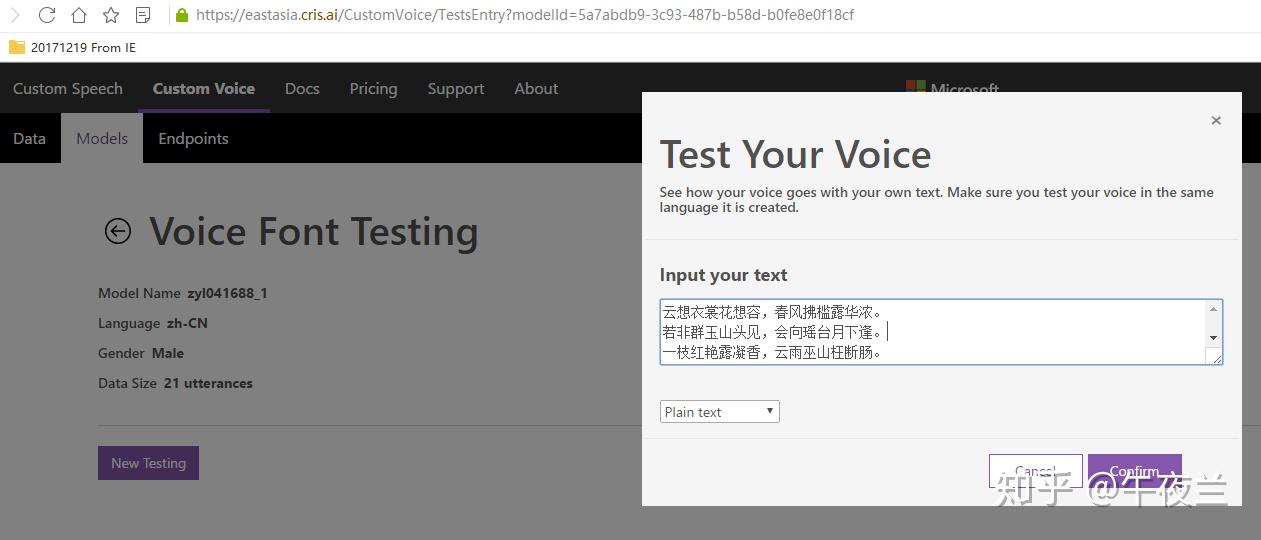1261x540 pixels.
Task: Reload the page with browser refresh icon
Action: 47,15
